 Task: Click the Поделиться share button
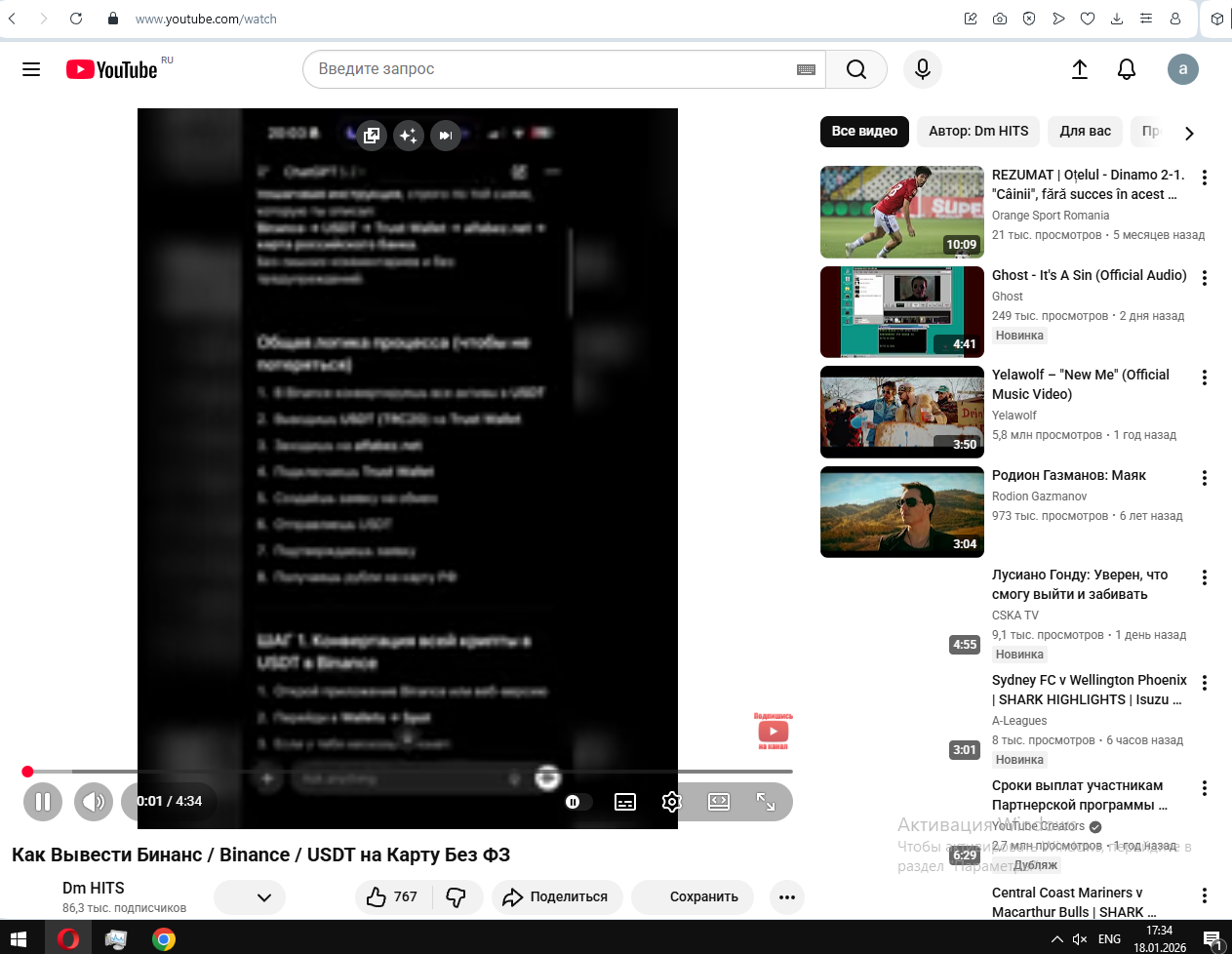point(555,897)
